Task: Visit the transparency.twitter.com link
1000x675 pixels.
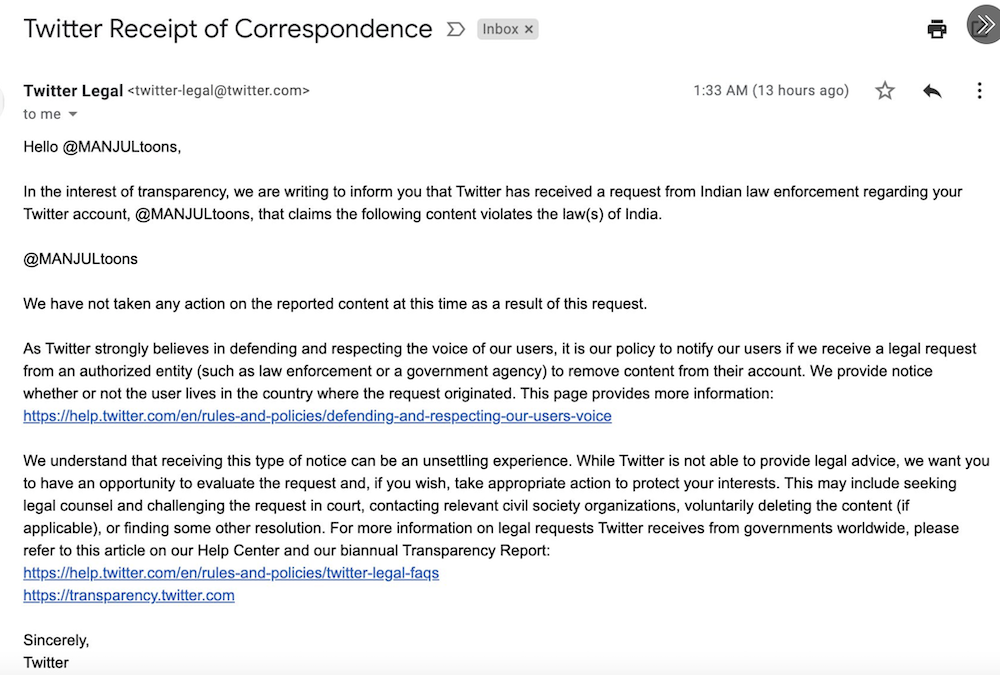Action: click(129, 595)
